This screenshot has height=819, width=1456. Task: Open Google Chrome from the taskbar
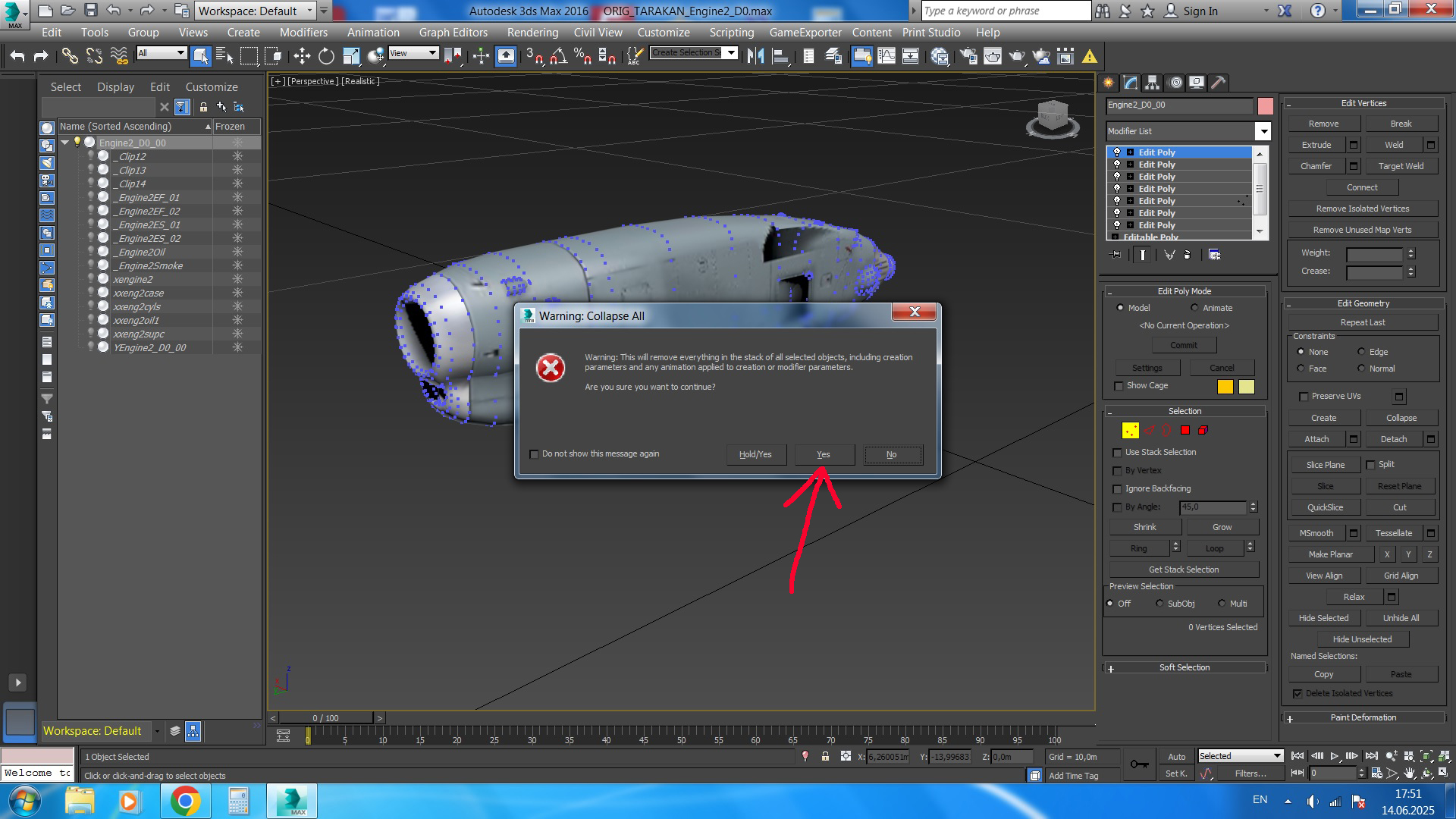point(185,801)
